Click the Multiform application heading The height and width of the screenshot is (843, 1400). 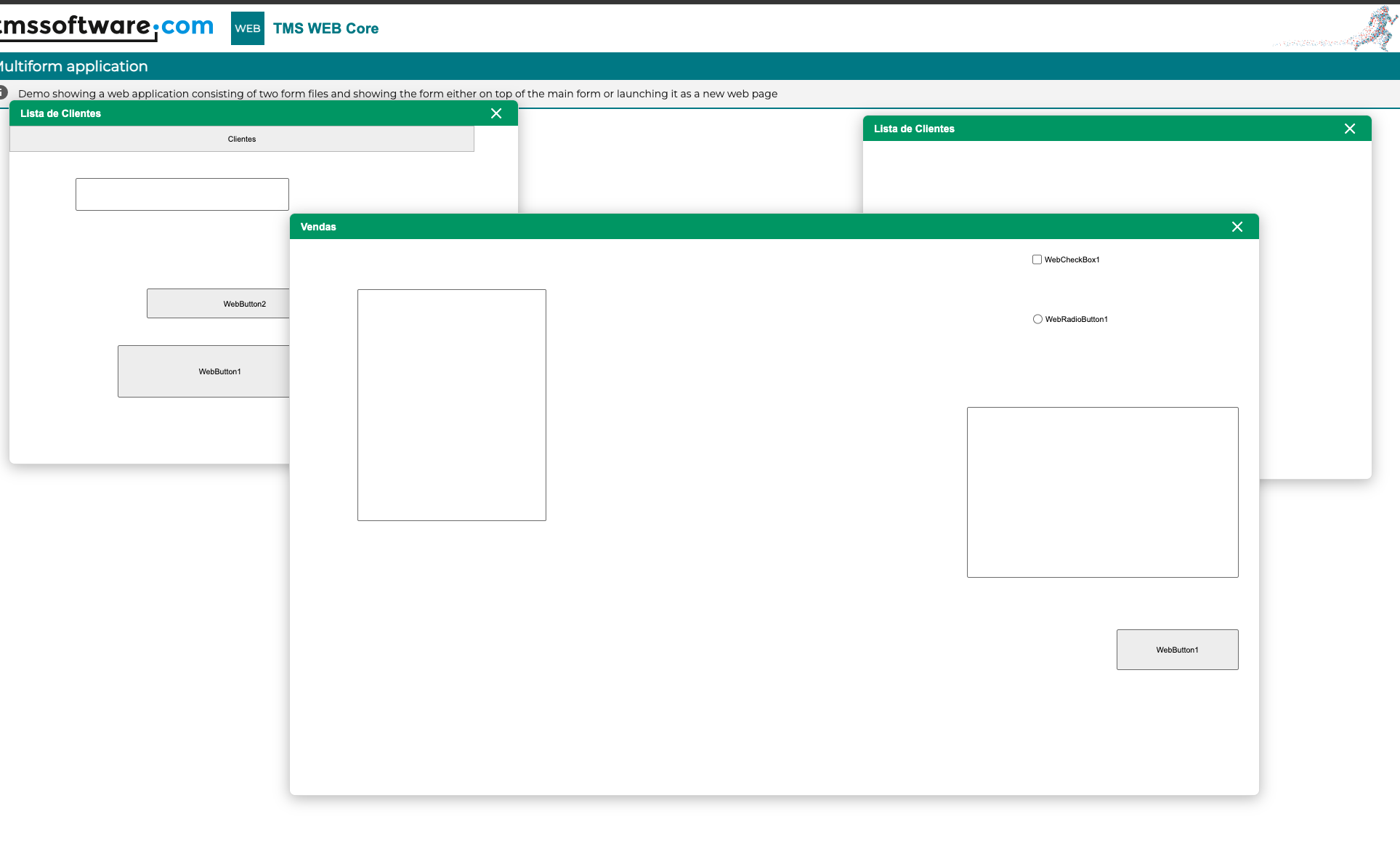click(74, 66)
